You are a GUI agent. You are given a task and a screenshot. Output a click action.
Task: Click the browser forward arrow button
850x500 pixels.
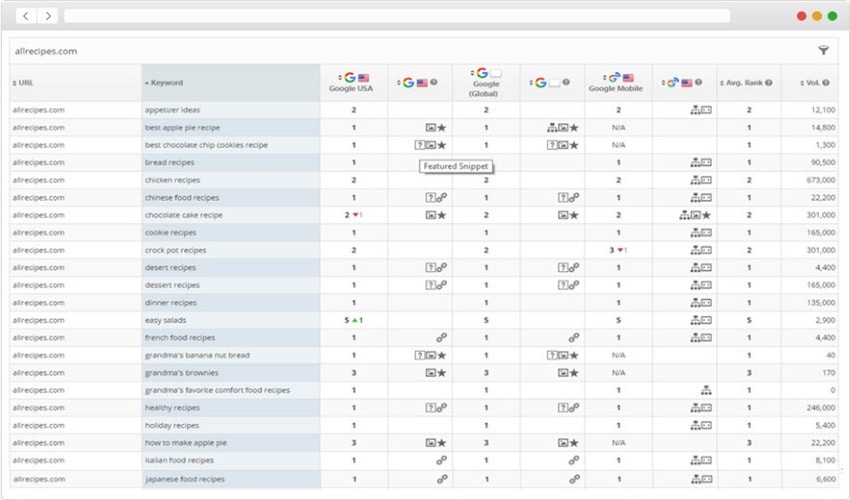tap(47, 16)
